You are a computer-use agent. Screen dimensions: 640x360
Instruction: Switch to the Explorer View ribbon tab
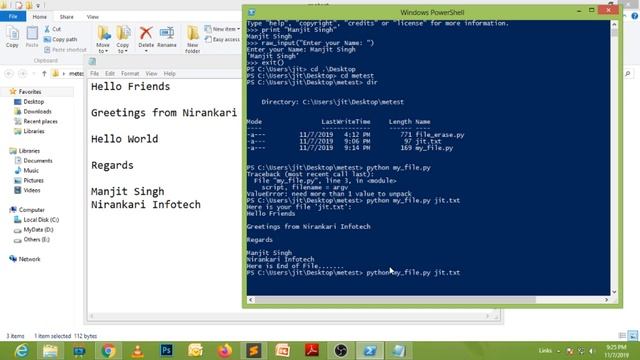(93, 17)
